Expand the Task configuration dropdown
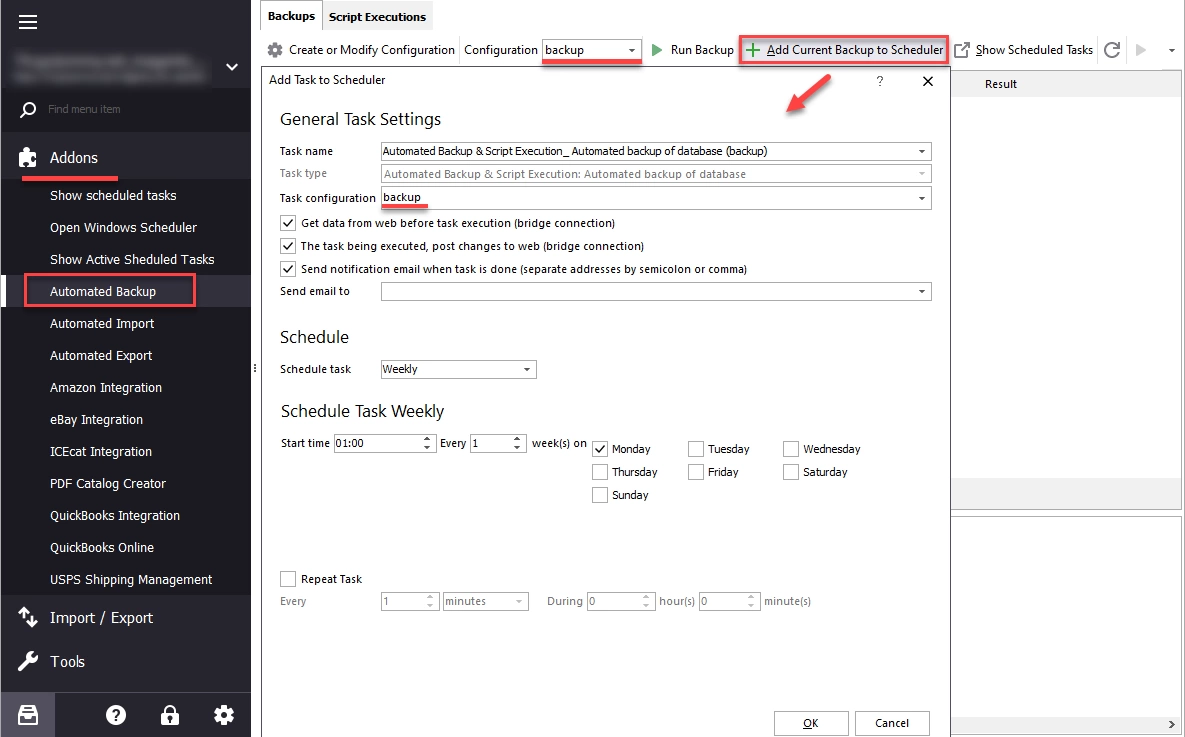 [922, 198]
